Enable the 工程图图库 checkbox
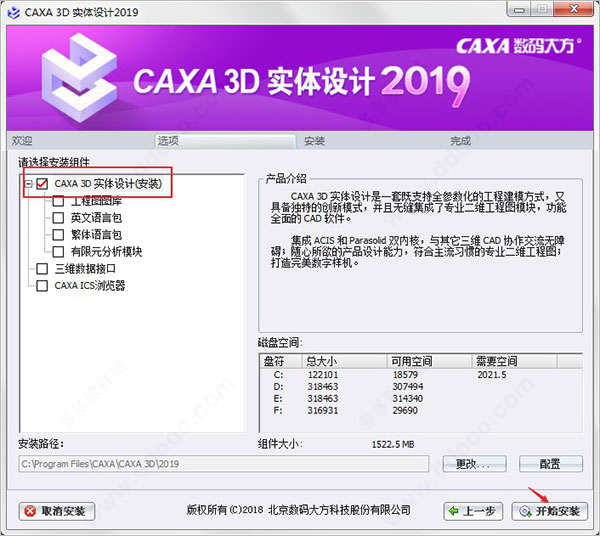The image size is (600, 536). [58, 201]
